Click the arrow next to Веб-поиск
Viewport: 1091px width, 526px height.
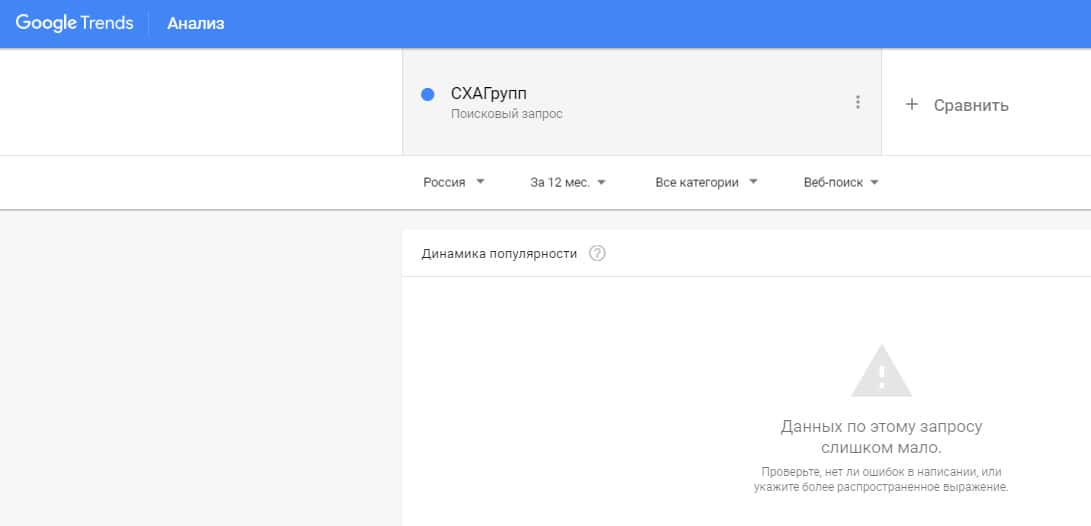pos(874,182)
